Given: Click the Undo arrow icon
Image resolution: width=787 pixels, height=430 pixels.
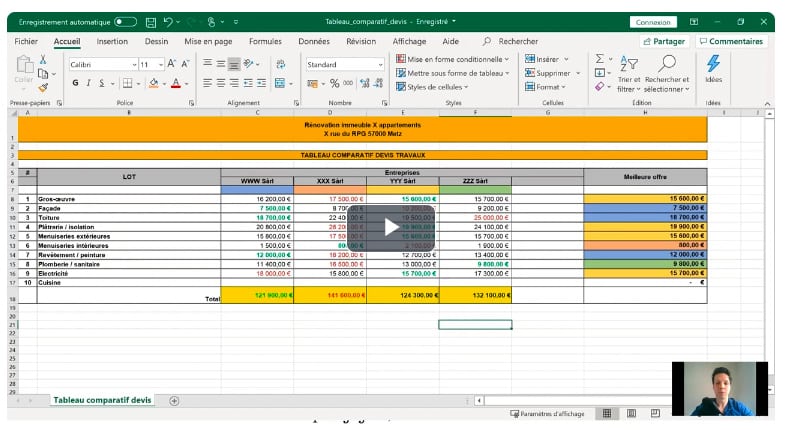Looking at the screenshot, I should (169, 21).
